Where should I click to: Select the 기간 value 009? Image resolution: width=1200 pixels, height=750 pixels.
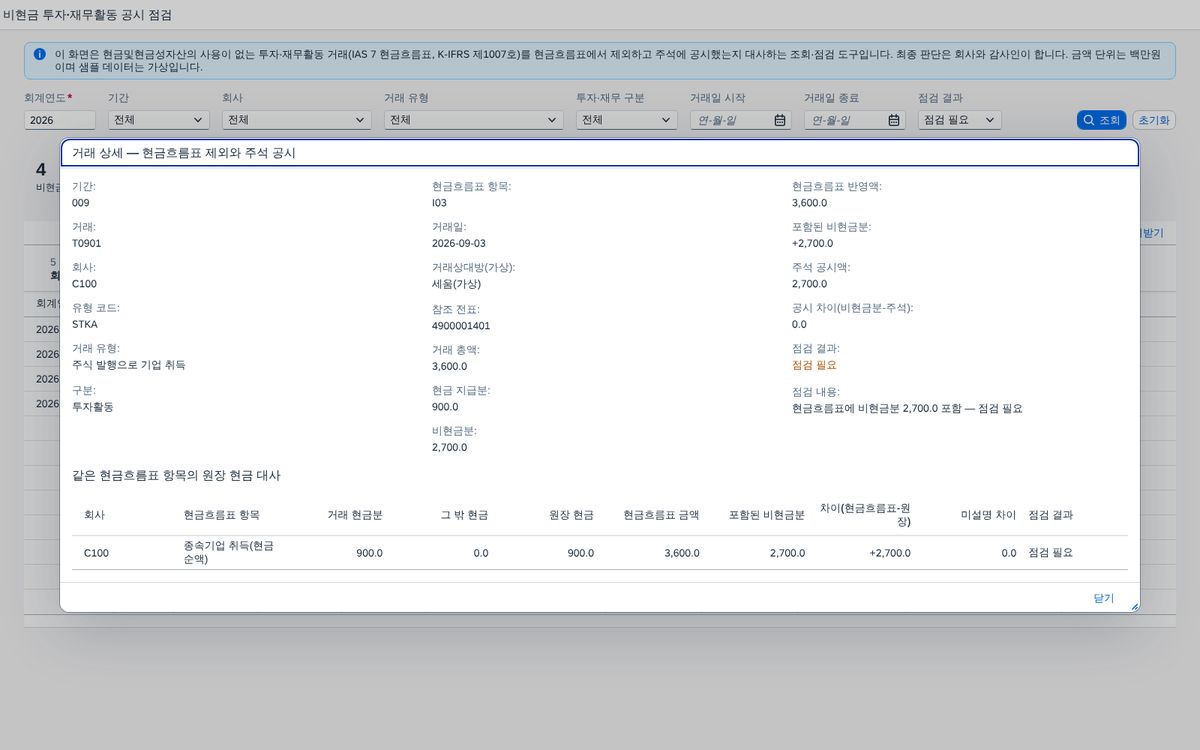click(81, 203)
